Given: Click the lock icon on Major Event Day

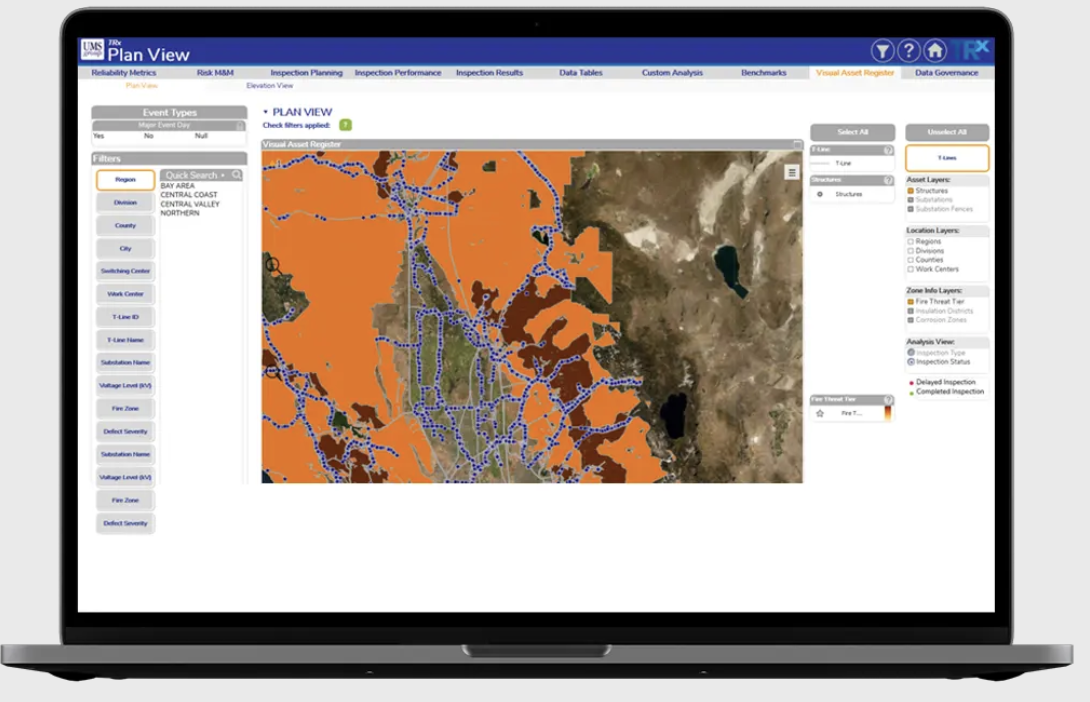Looking at the screenshot, I should (240, 126).
